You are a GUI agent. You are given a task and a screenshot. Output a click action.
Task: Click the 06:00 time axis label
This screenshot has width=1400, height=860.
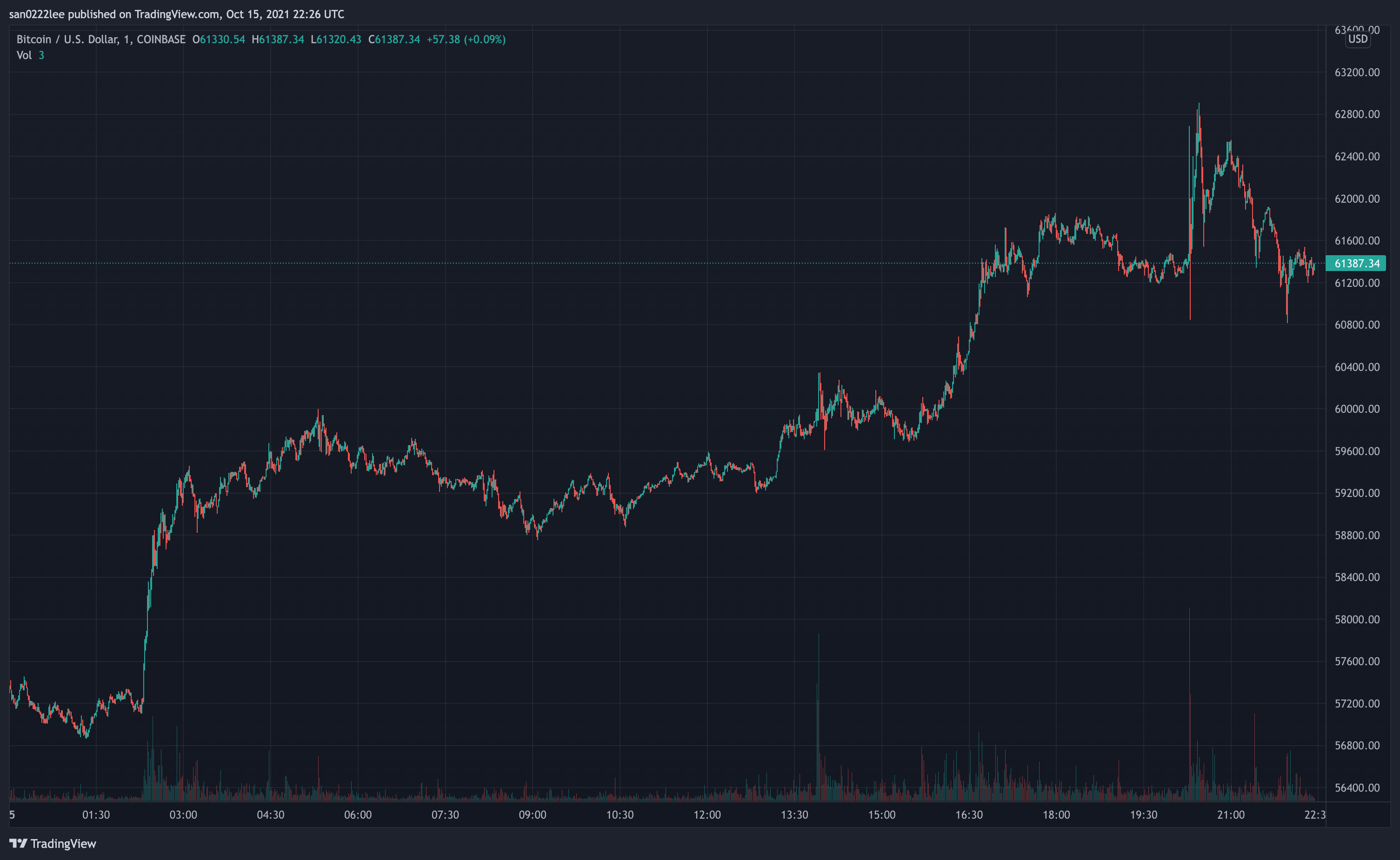[358, 815]
